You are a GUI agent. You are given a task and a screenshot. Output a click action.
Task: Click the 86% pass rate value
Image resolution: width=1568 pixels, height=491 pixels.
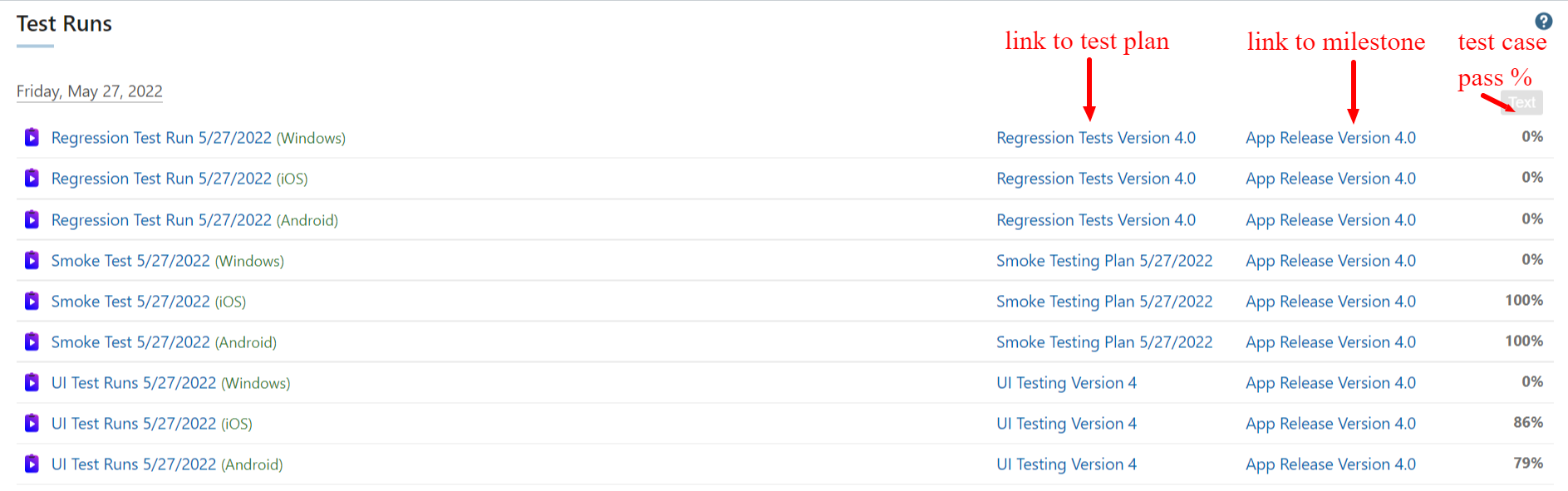click(x=1527, y=422)
